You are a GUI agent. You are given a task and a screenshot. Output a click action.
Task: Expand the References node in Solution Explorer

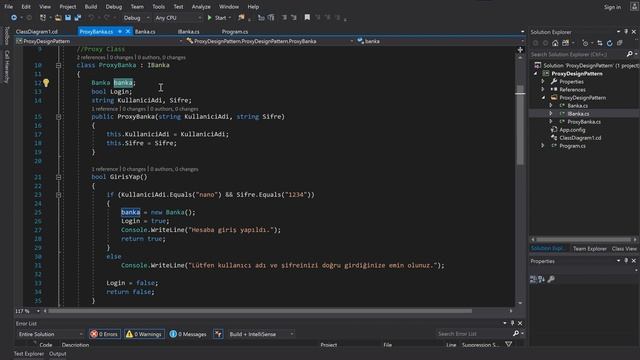tap(543, 89)
